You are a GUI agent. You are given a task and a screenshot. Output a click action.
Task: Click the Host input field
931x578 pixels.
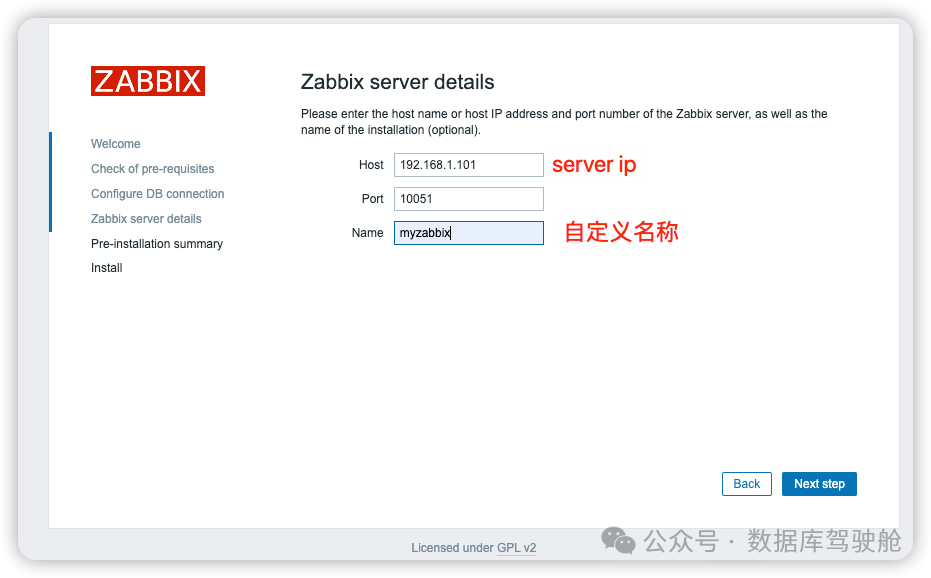pyautogui.click(x=468, y=165)
